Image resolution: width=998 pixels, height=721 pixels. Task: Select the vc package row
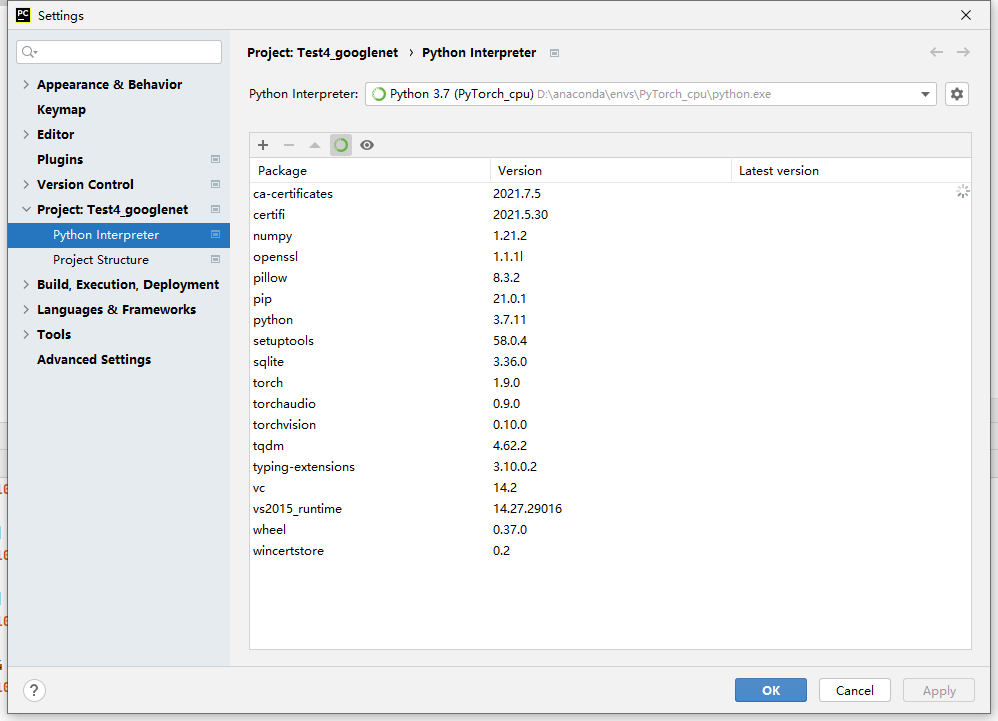click(610, 487)
